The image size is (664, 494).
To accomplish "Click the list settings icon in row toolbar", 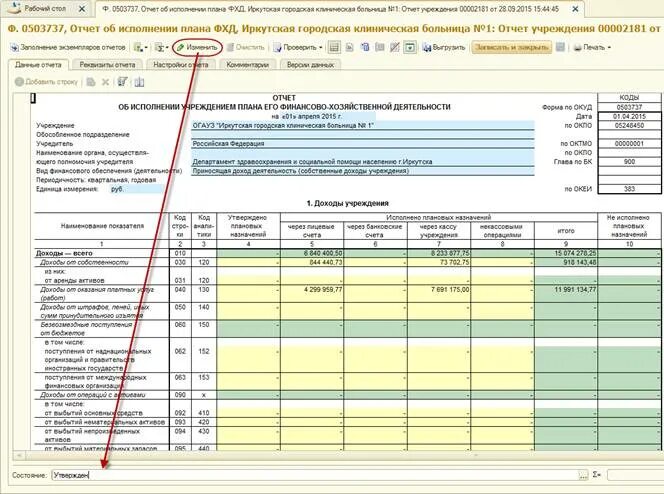I will point(122,82).
